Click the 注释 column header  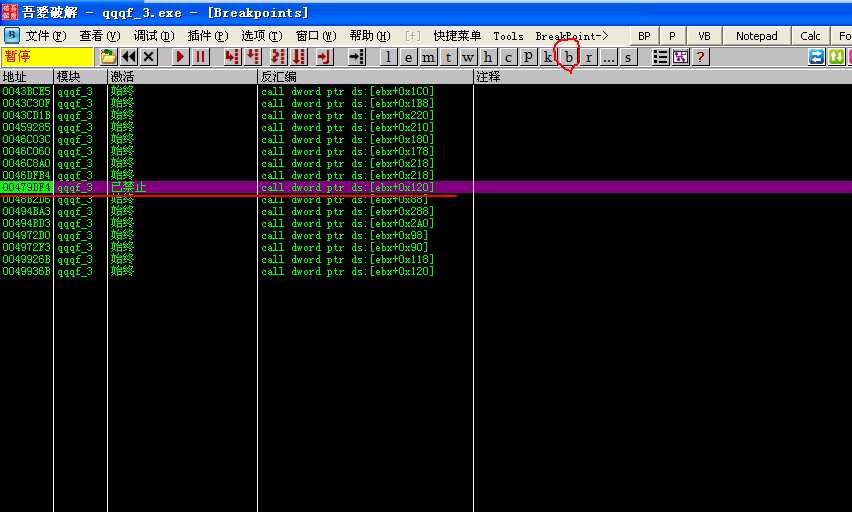click(x=663, y=77)
